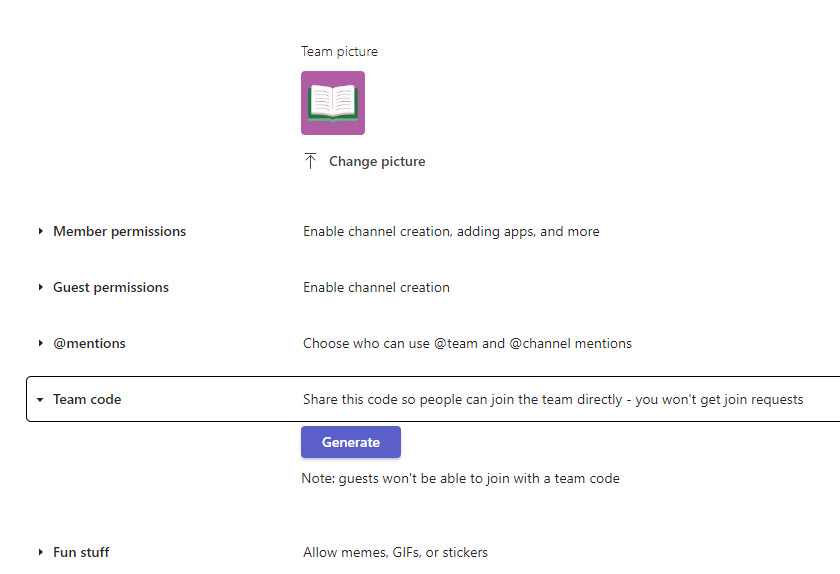Select the @mentions section label
The height and width of the screenshot is (574, 840).
pos(89,343)
